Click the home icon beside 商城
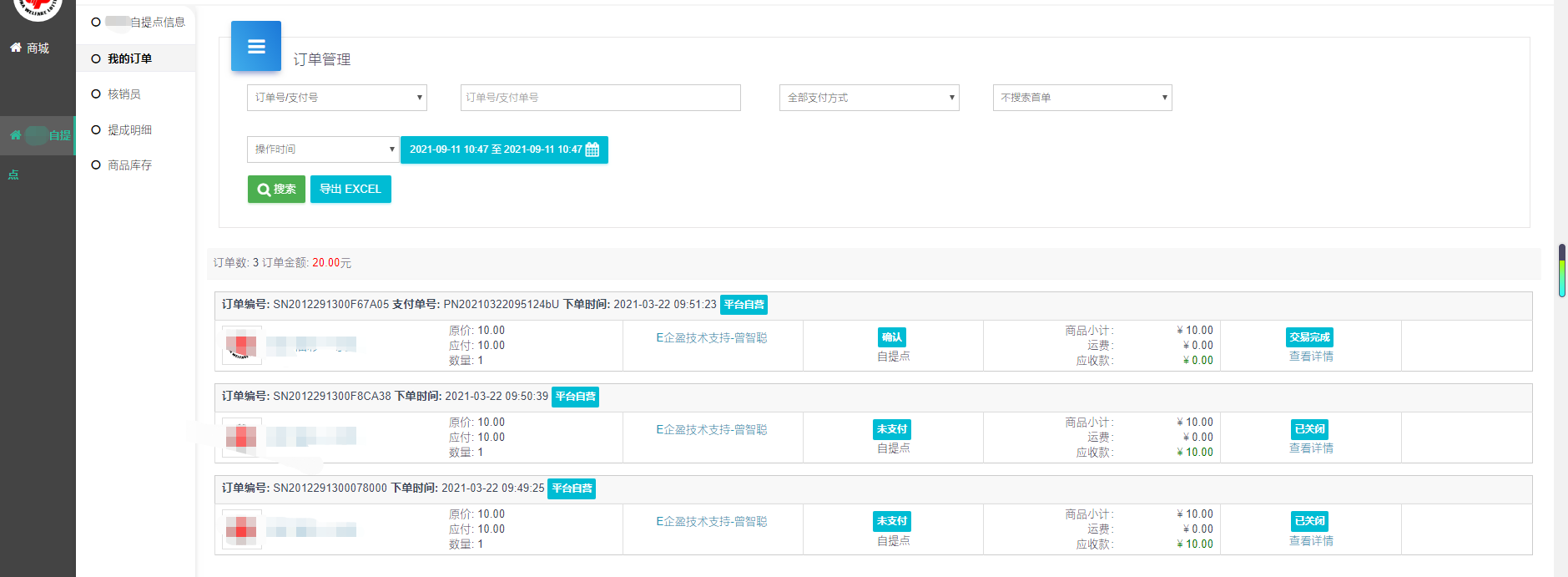 tap(15, 48)
